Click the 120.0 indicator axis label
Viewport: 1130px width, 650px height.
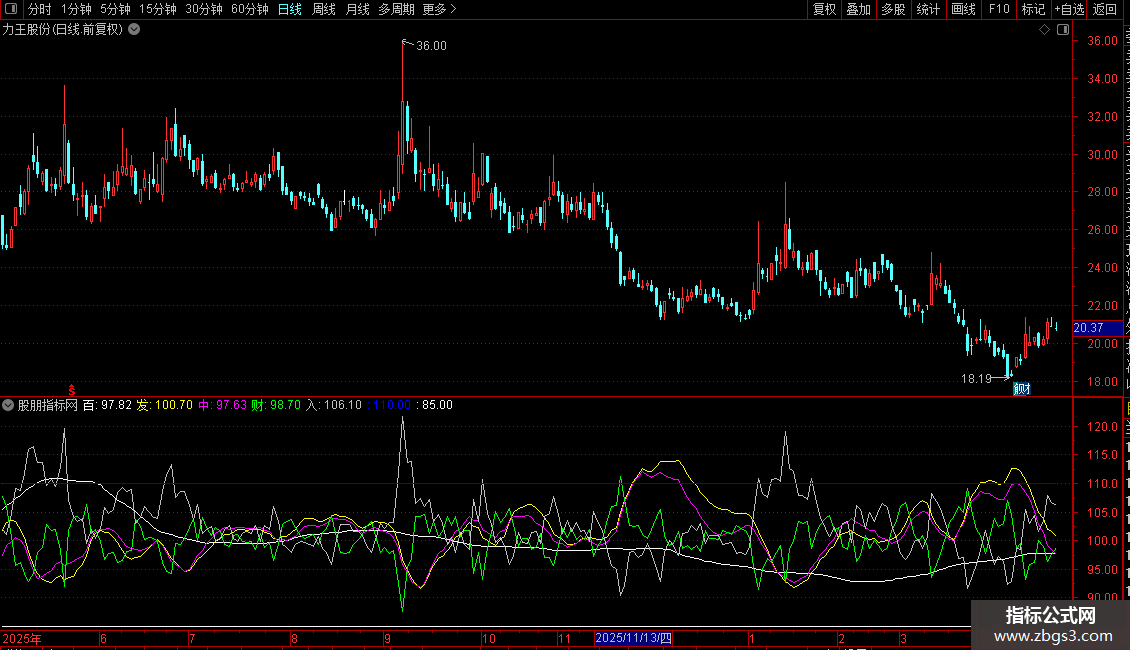[x=1103, y=427]
